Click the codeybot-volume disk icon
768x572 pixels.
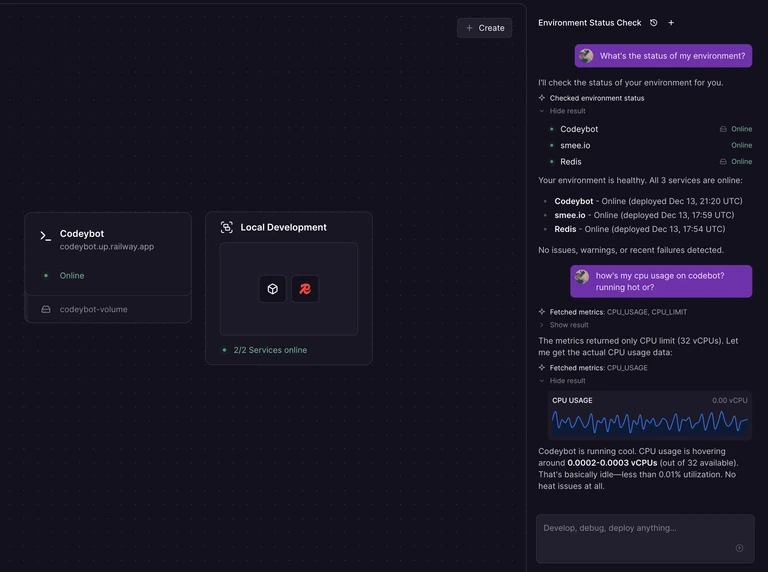tap(46, 309)
